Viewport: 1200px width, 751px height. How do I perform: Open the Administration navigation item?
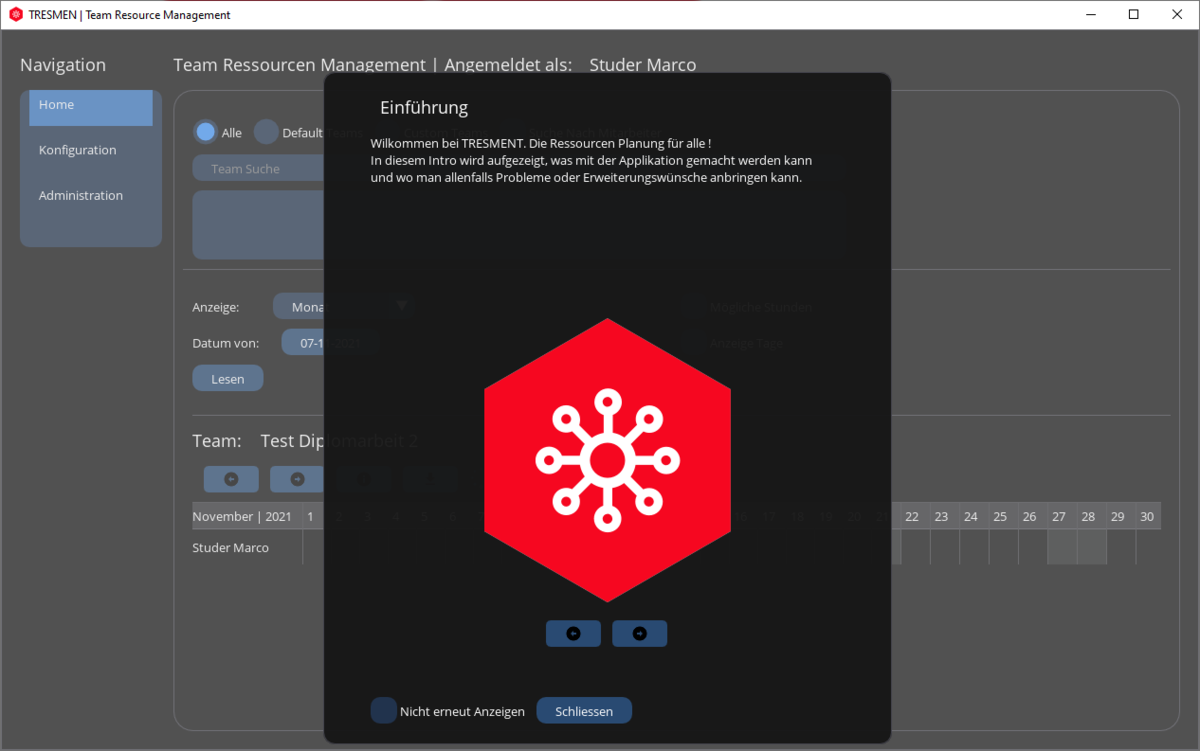81,196
